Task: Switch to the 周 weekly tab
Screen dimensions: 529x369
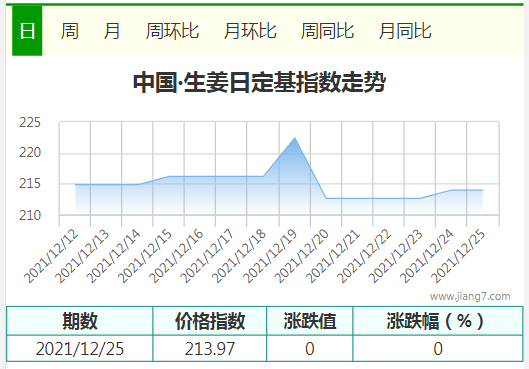Action: pyautogui.click(x=69, y=31)
